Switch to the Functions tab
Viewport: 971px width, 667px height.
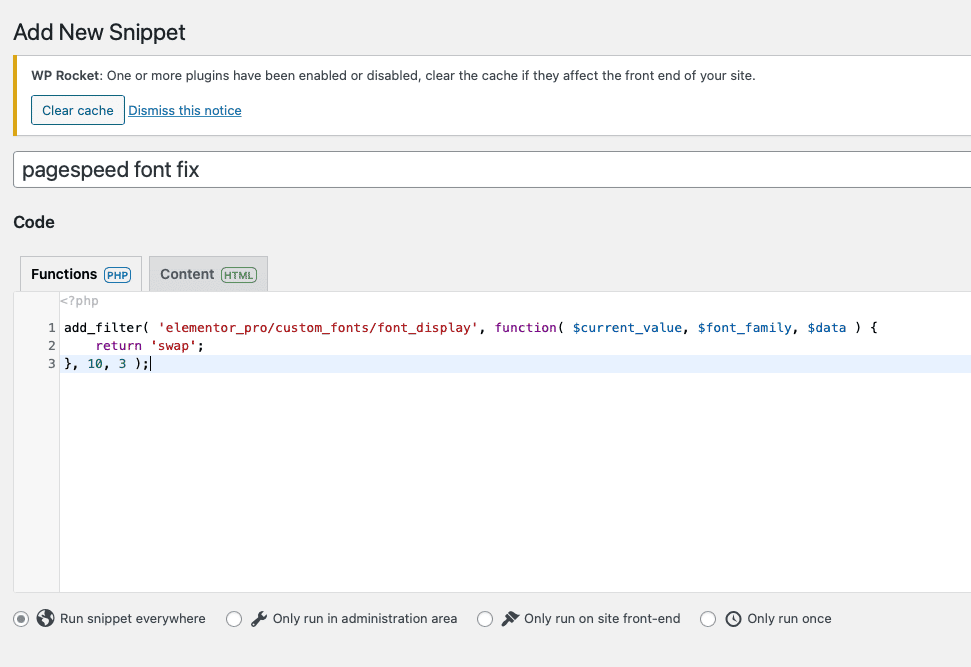coord(81,274)
